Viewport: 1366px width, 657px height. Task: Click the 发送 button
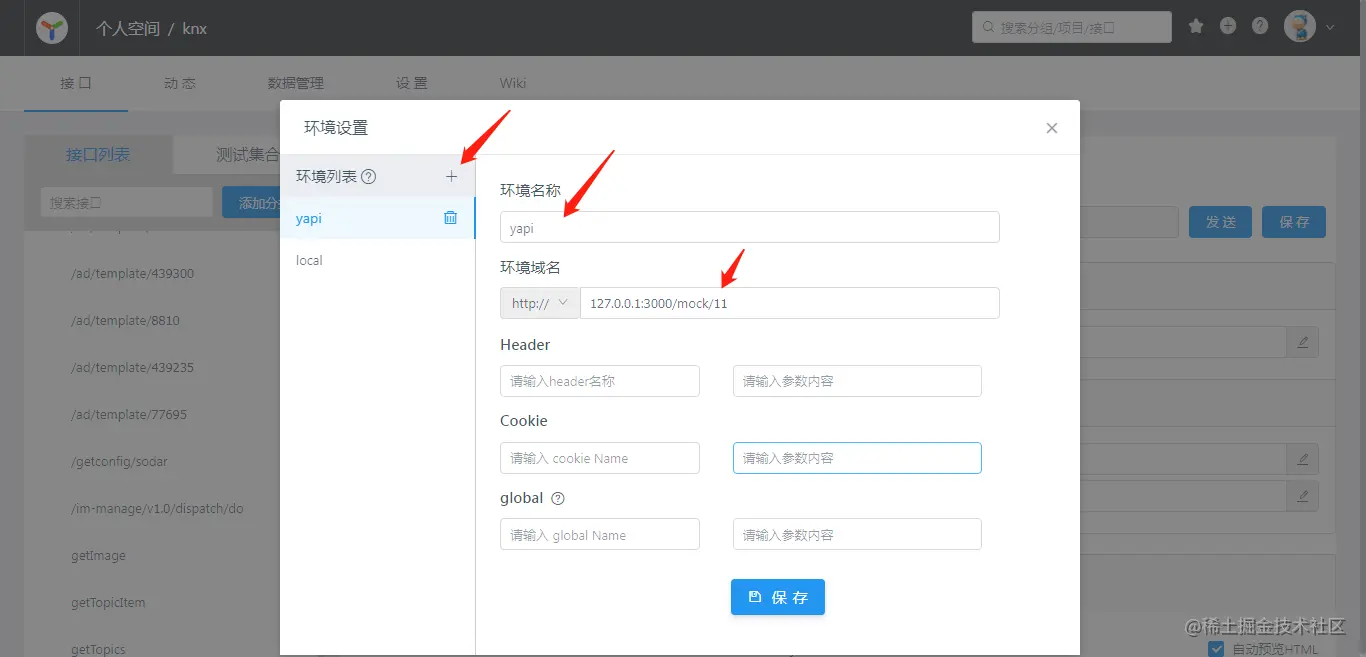(1220, 222)
